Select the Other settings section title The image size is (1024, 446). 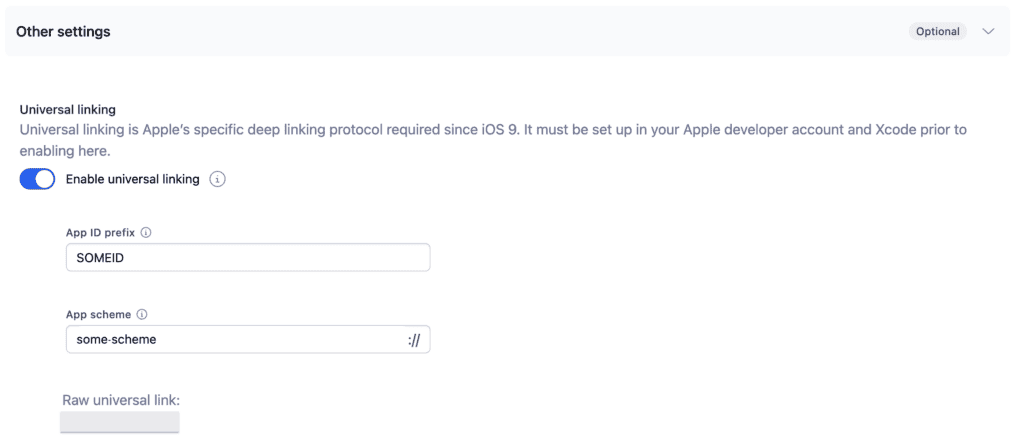pos(63,31)
